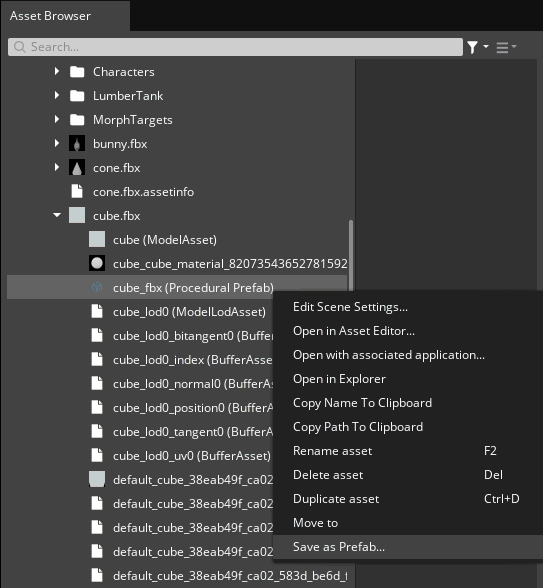Image resolution: width=543 pixels, height=588 pixels.
Task: Expand the LumberTank folder arrow
Action: tap(57, 95)
